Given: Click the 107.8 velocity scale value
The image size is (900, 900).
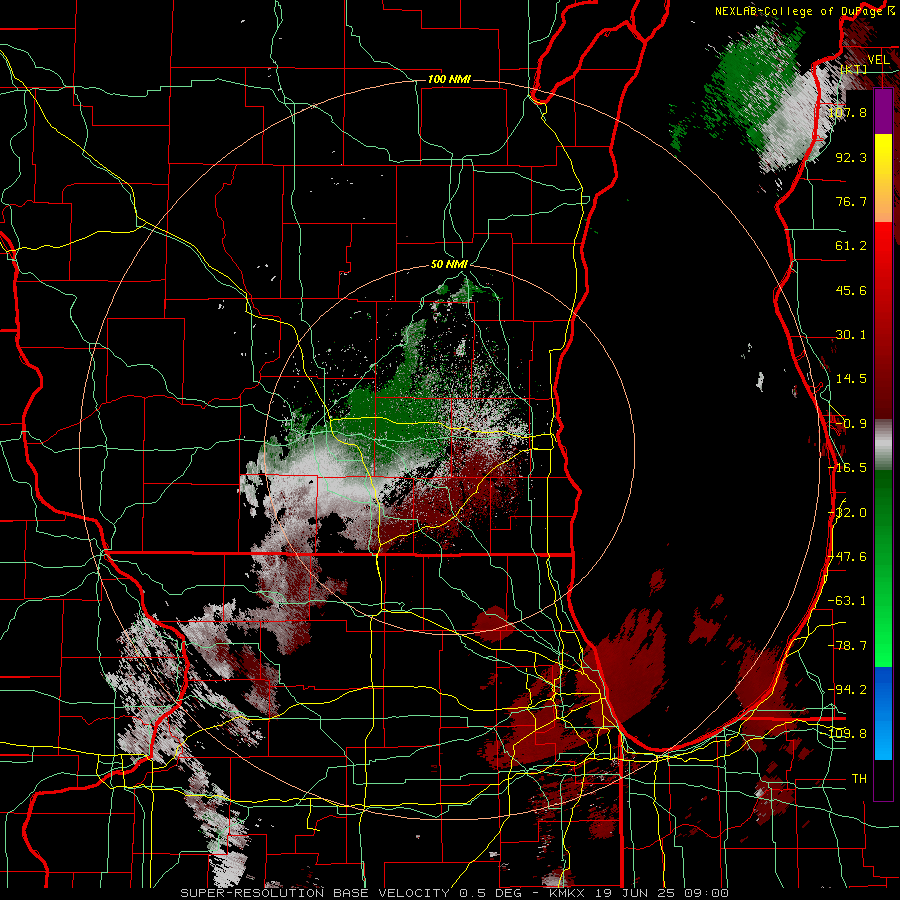Looking at the screenshot, I should coord(847,112).
